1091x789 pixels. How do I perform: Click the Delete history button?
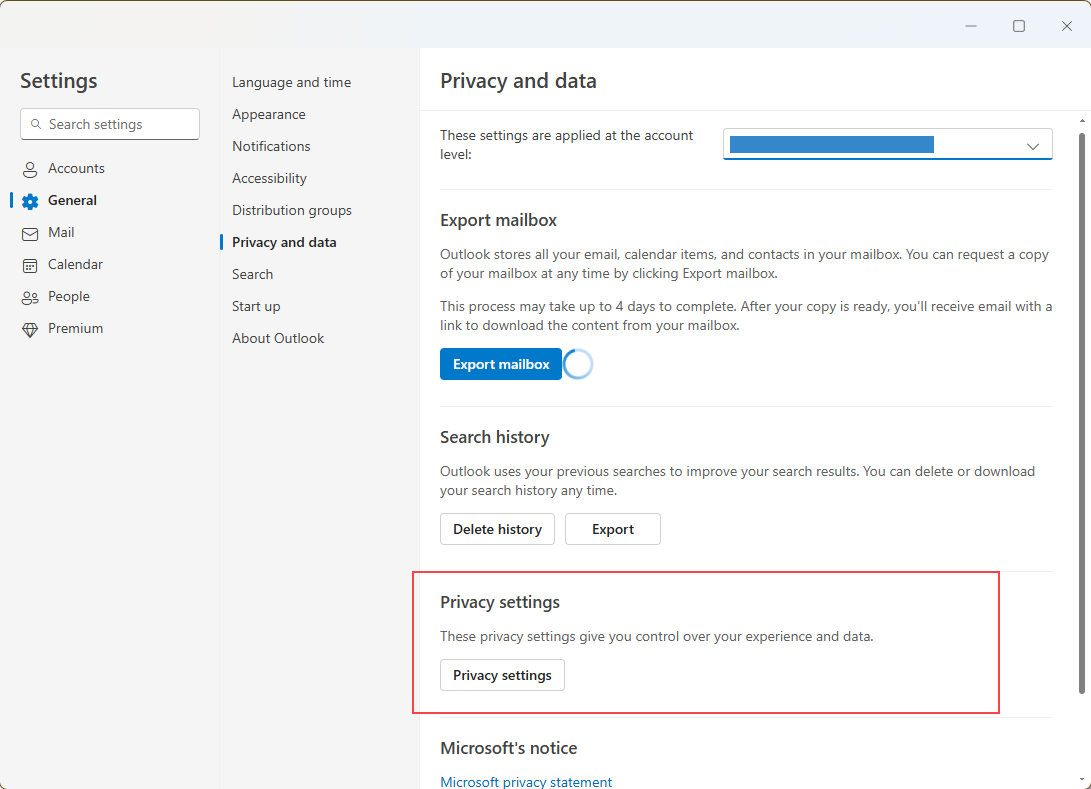coord(497,529)
